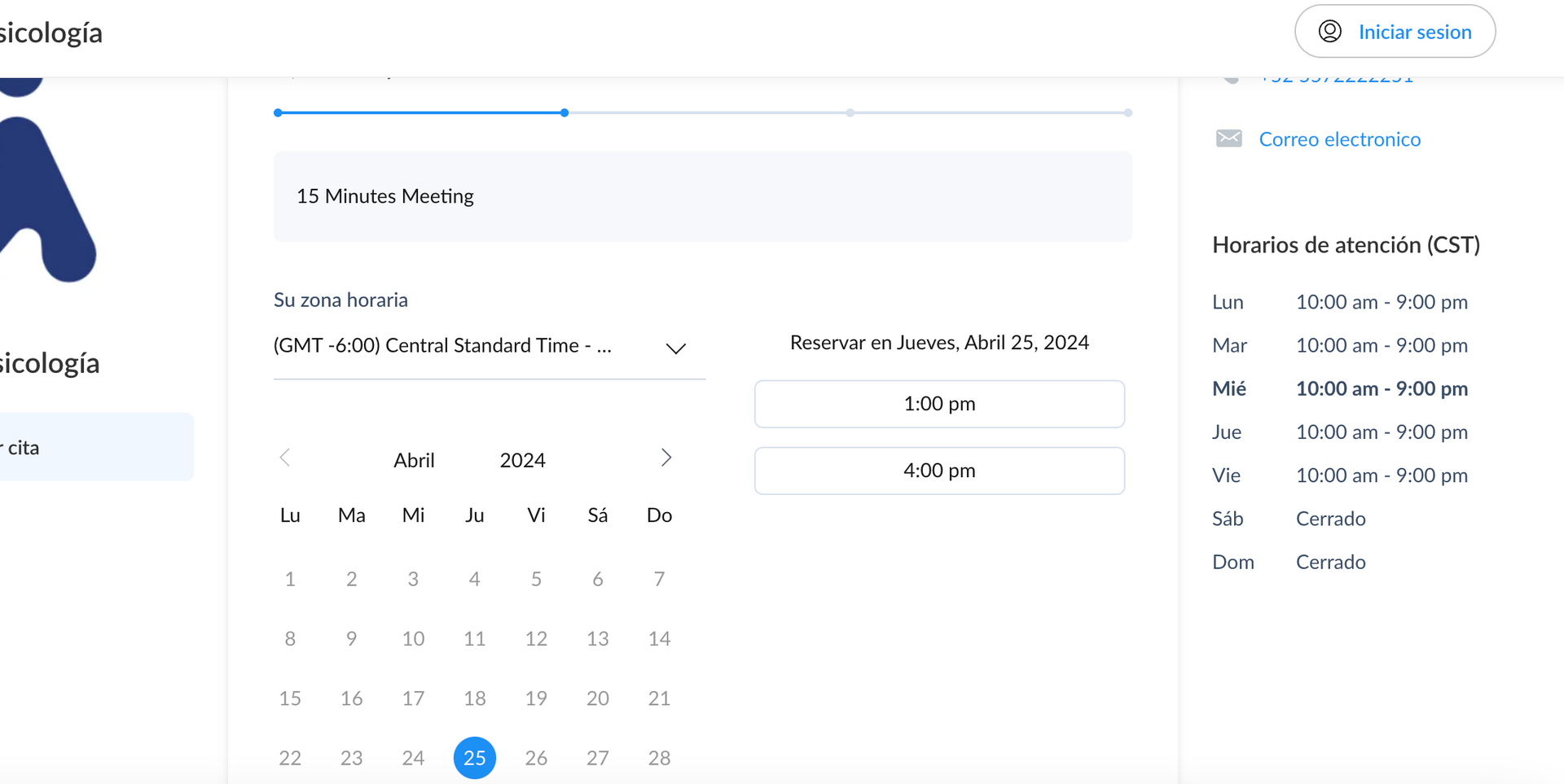Select date 25 highlighted in calendar

pyautogui.click(x=474, y=758)
